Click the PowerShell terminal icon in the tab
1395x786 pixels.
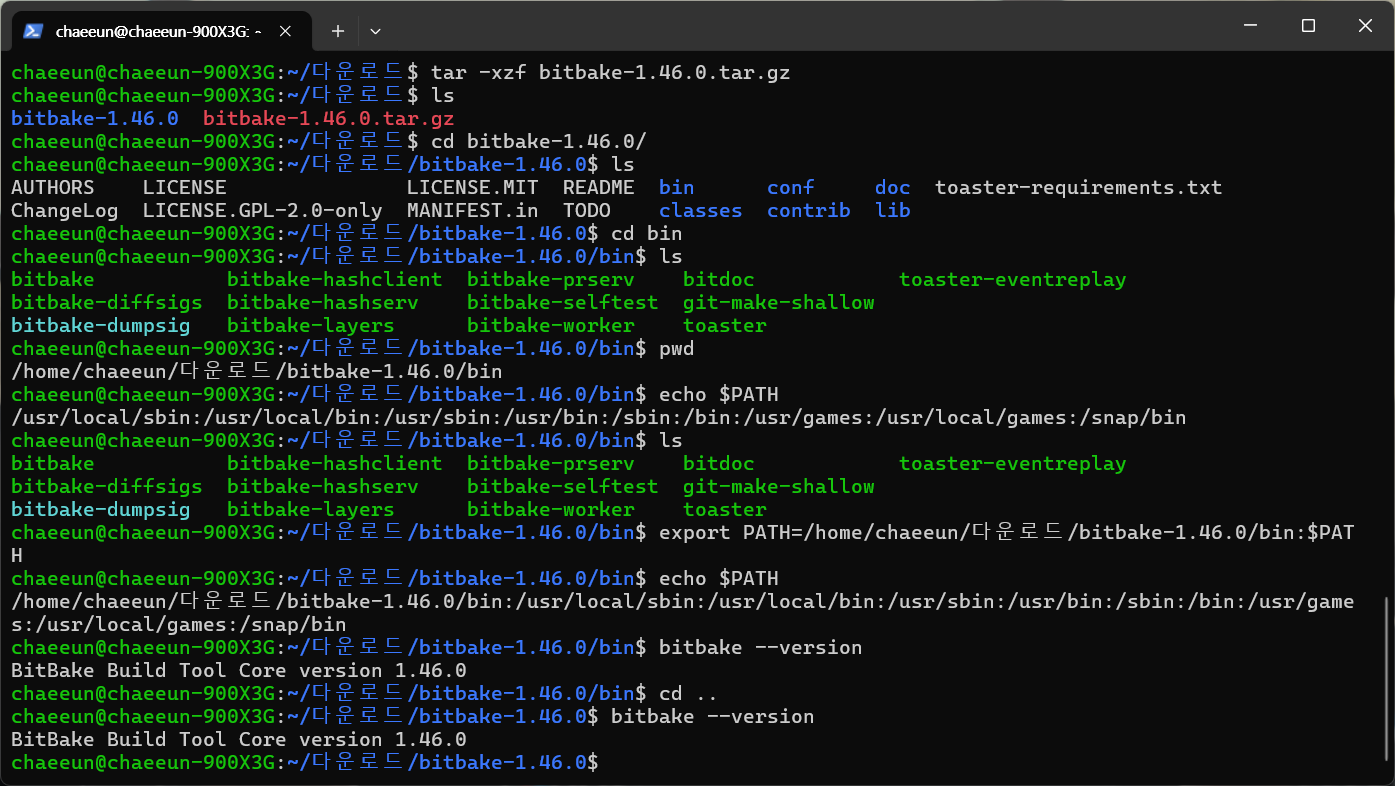[33, 31]
